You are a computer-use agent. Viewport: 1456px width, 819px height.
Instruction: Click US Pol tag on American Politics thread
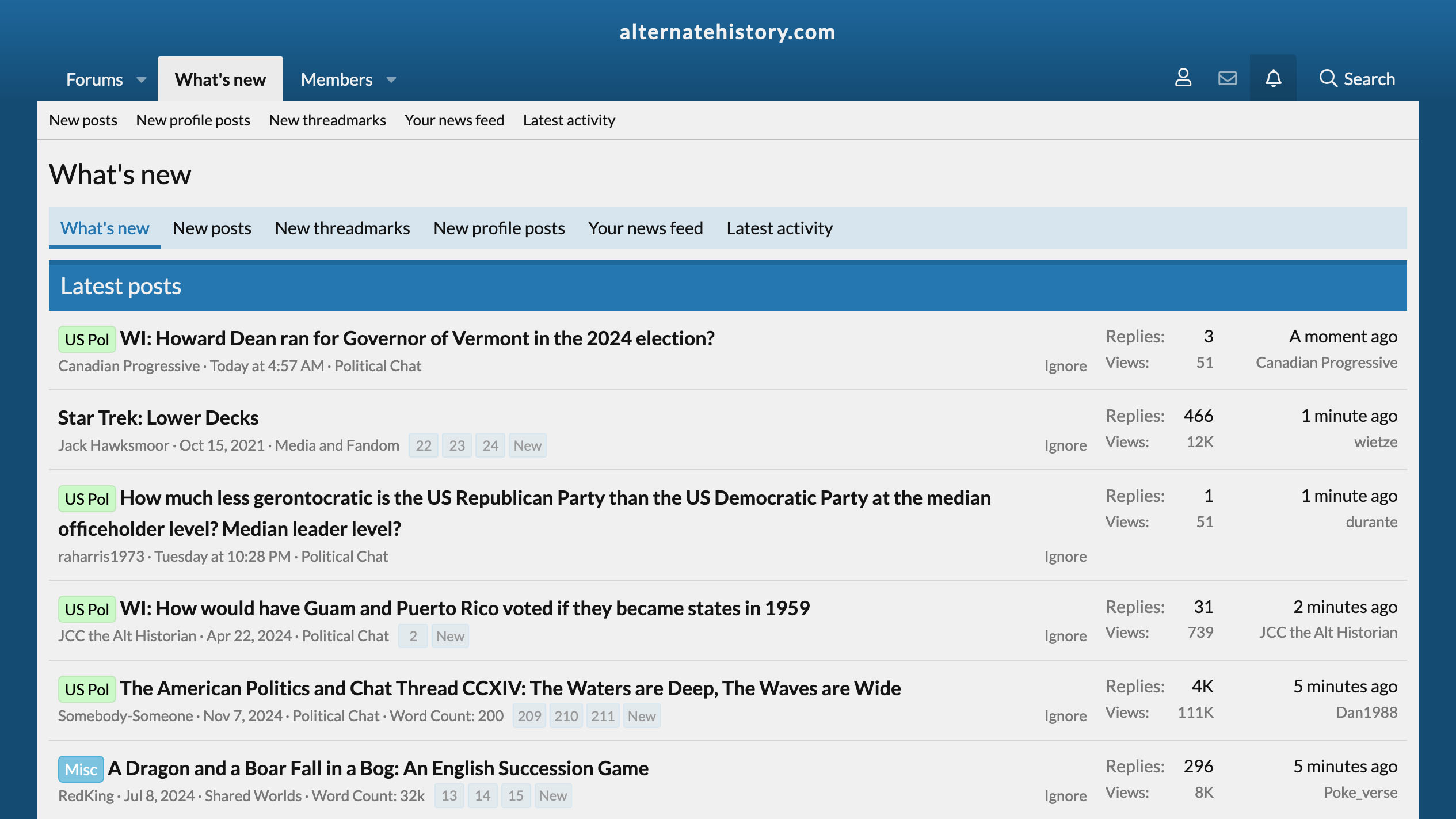[86, 689]
